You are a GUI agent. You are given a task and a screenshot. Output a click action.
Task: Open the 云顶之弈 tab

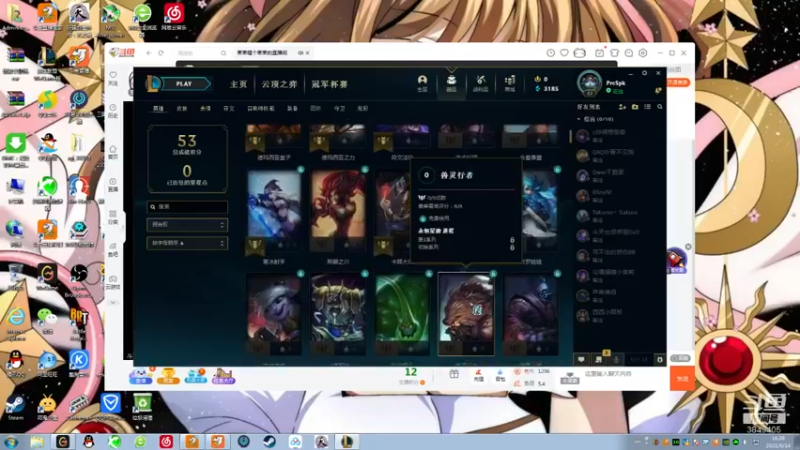(279, 84)
